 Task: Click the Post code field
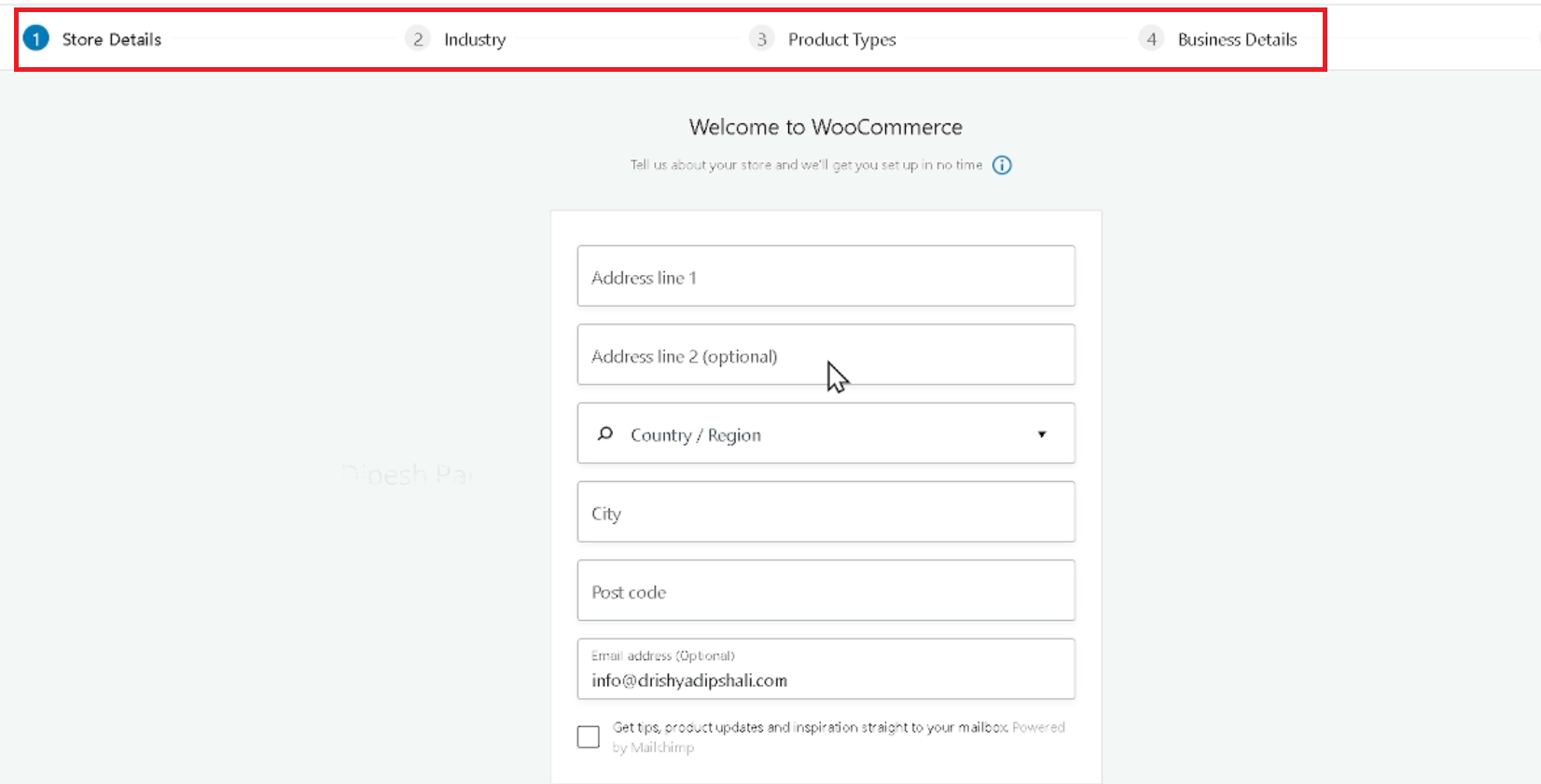pos(826,591)
